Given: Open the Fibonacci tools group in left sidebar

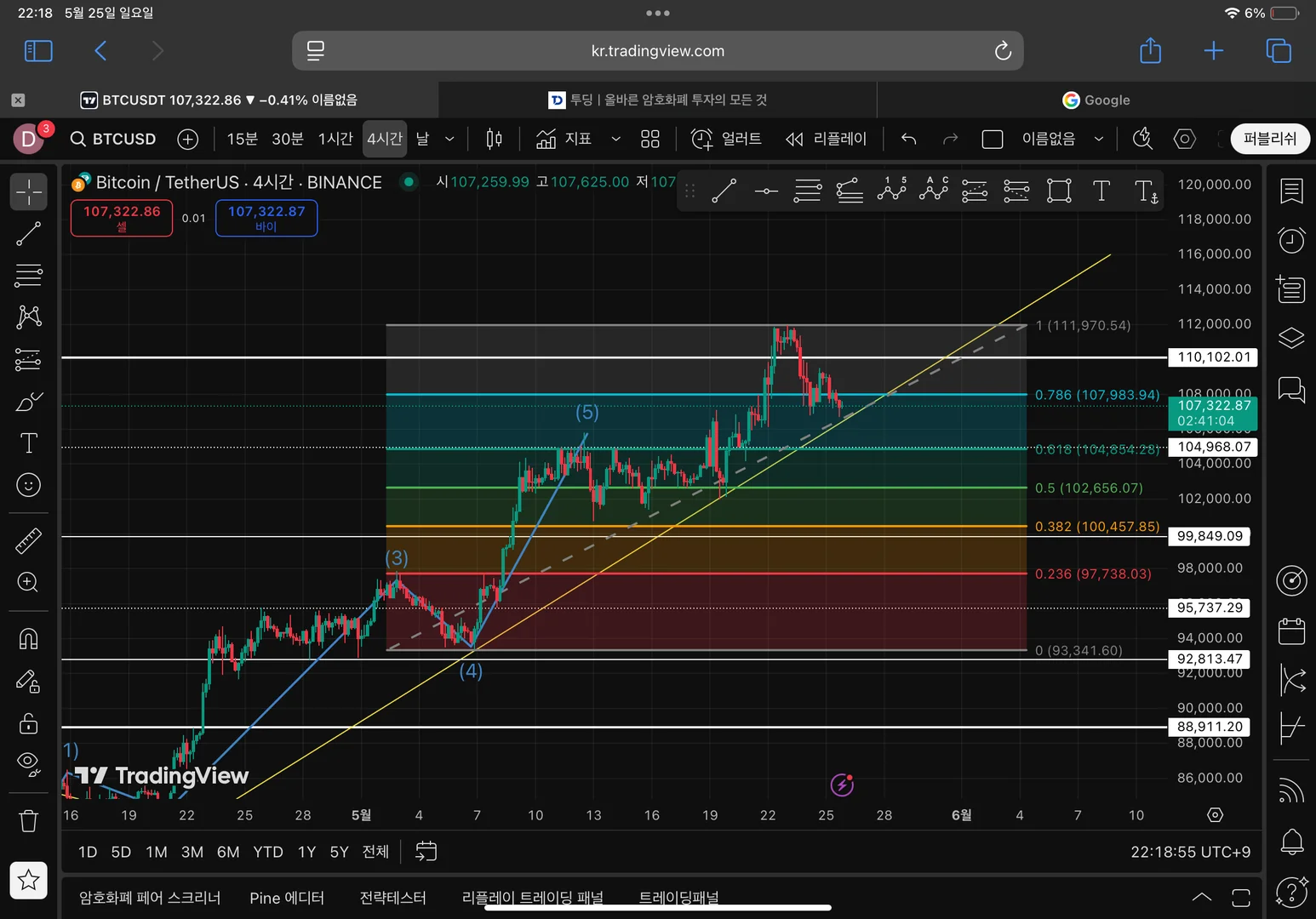Looking at the screenshot, I should point(28,276).
